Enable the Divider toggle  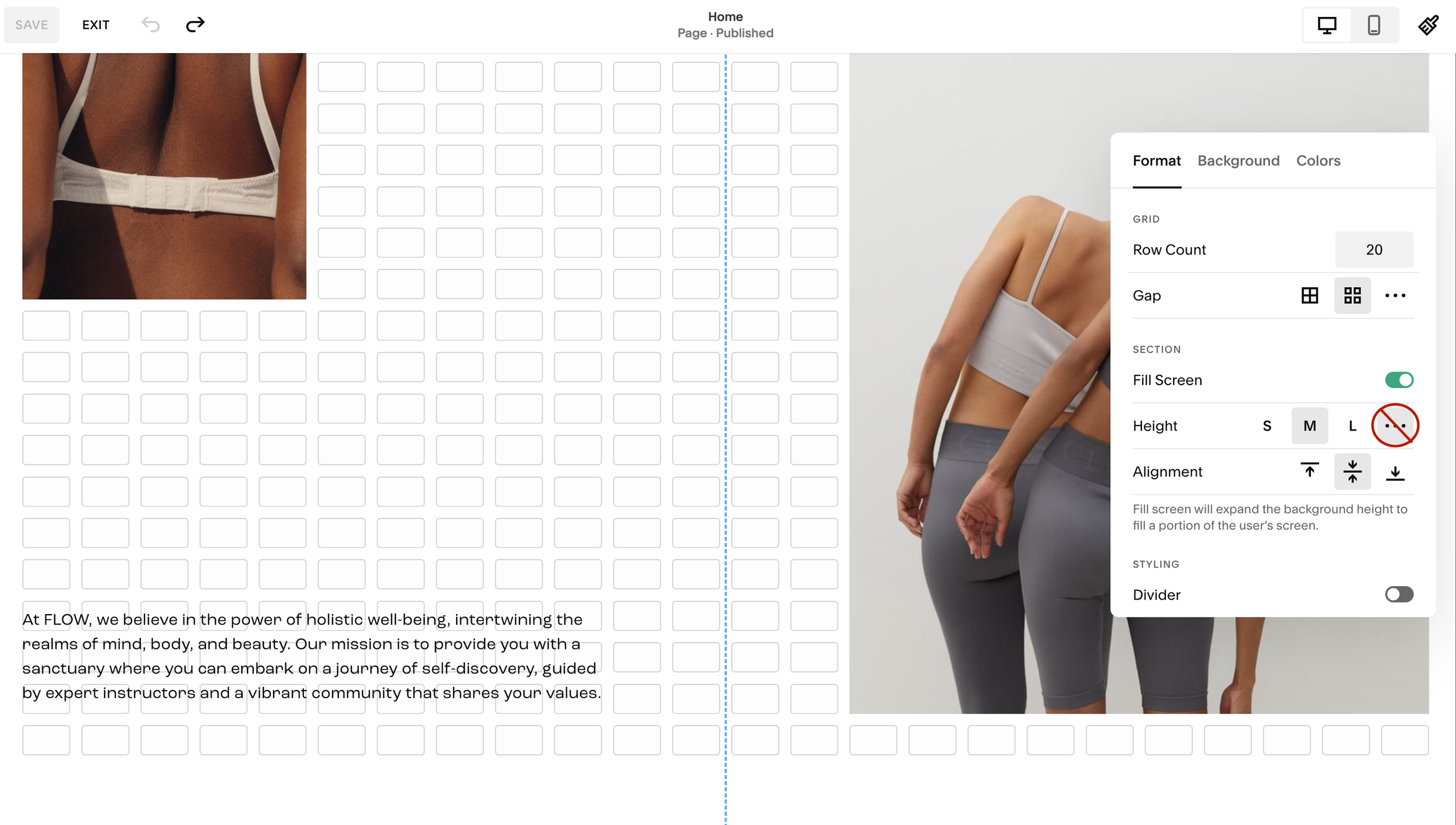pyautogui.click(x=1399, y=594)
